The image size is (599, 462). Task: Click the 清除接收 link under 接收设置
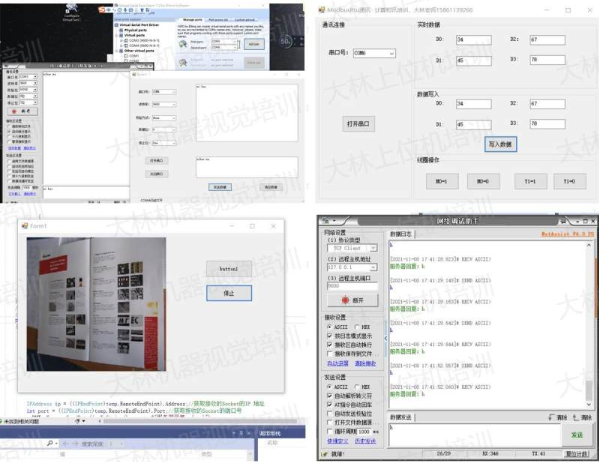[x=365, y=363]
